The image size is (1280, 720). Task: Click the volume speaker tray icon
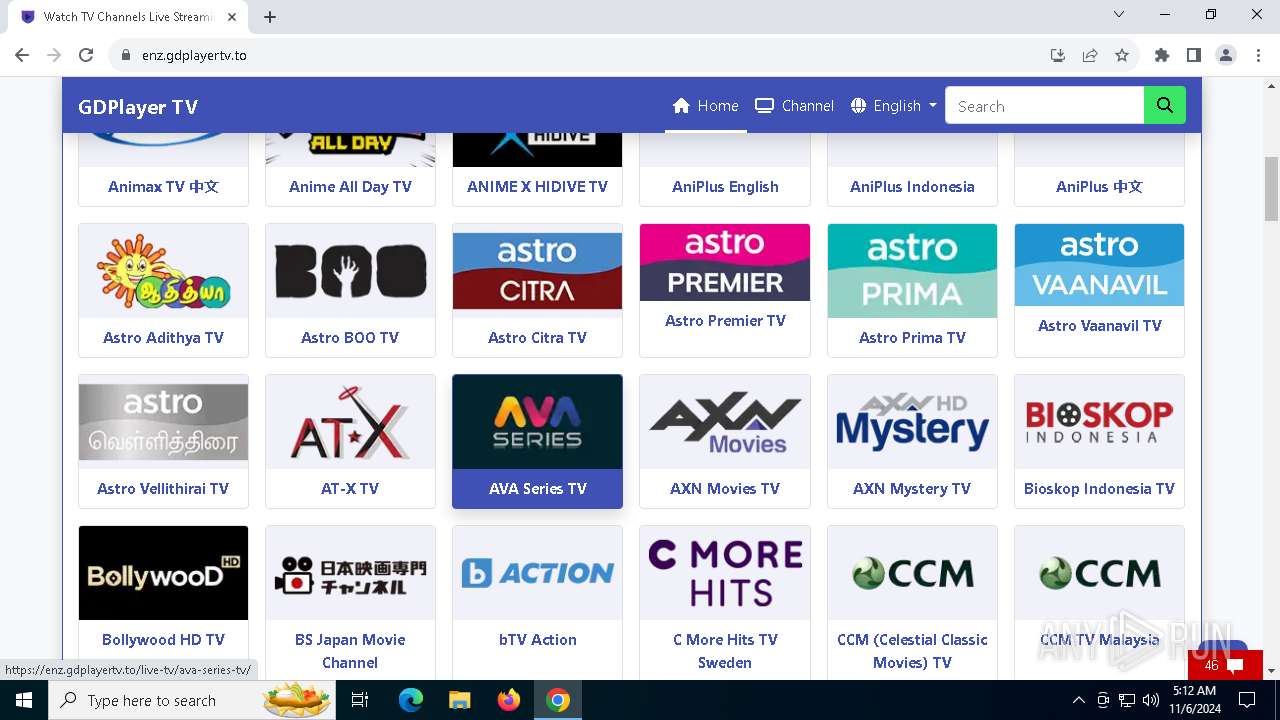tap(1151, 700)
